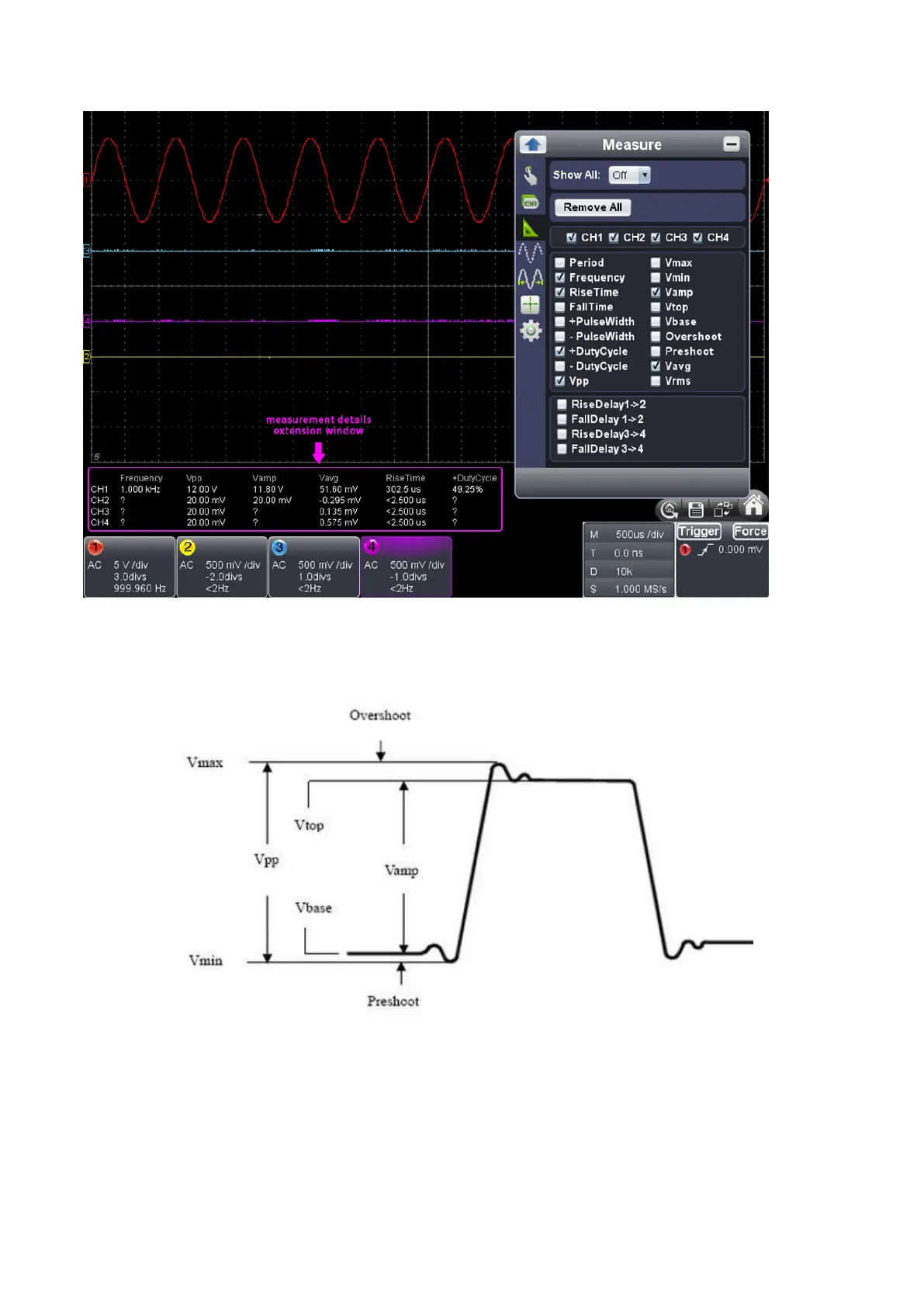Click the rising edge trigger slope icon
The image size is (924, 1307).
pyautogui.click(x=704, y=549)
